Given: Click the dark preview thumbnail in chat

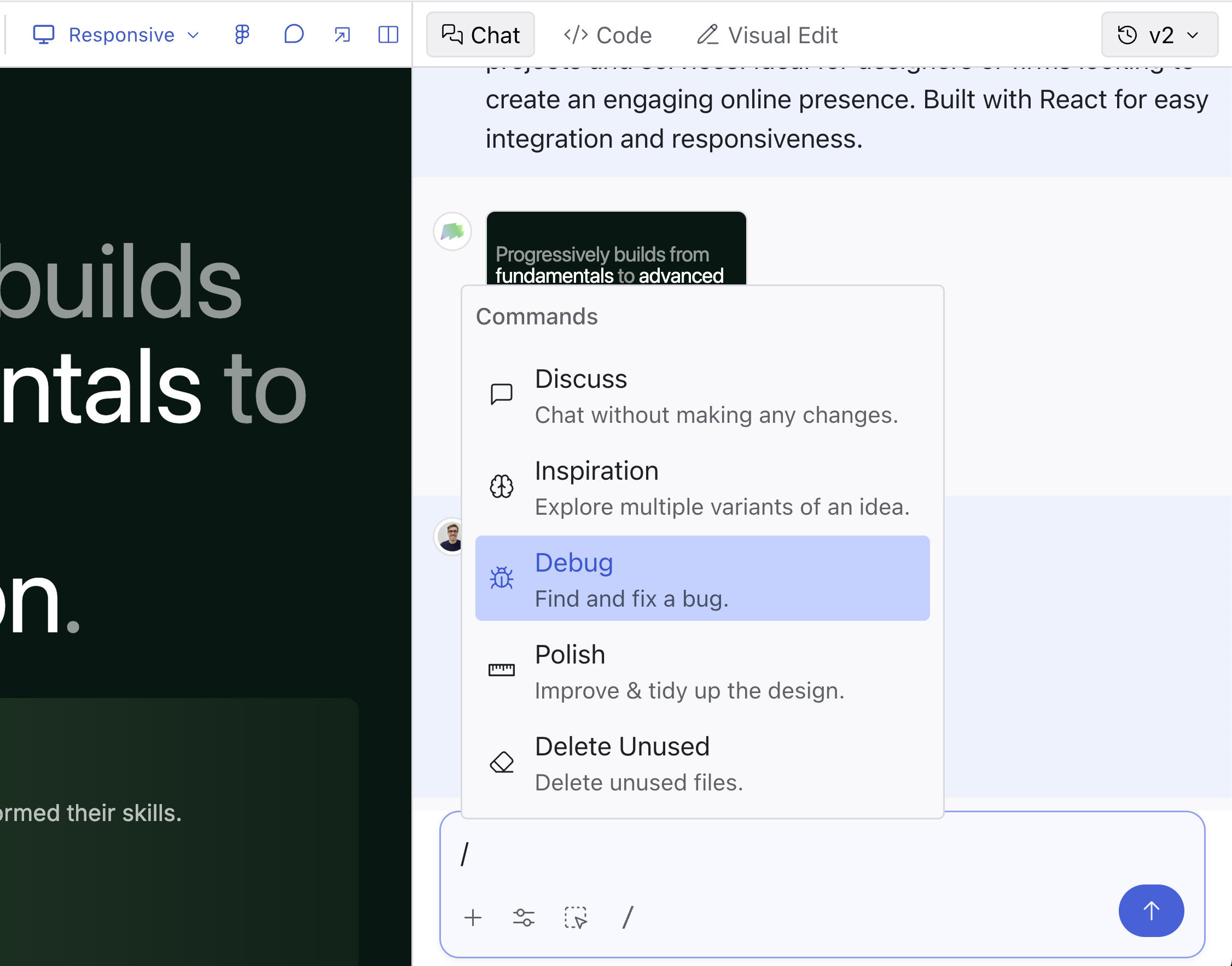Looking at the screenshot, I should point(615,249).
